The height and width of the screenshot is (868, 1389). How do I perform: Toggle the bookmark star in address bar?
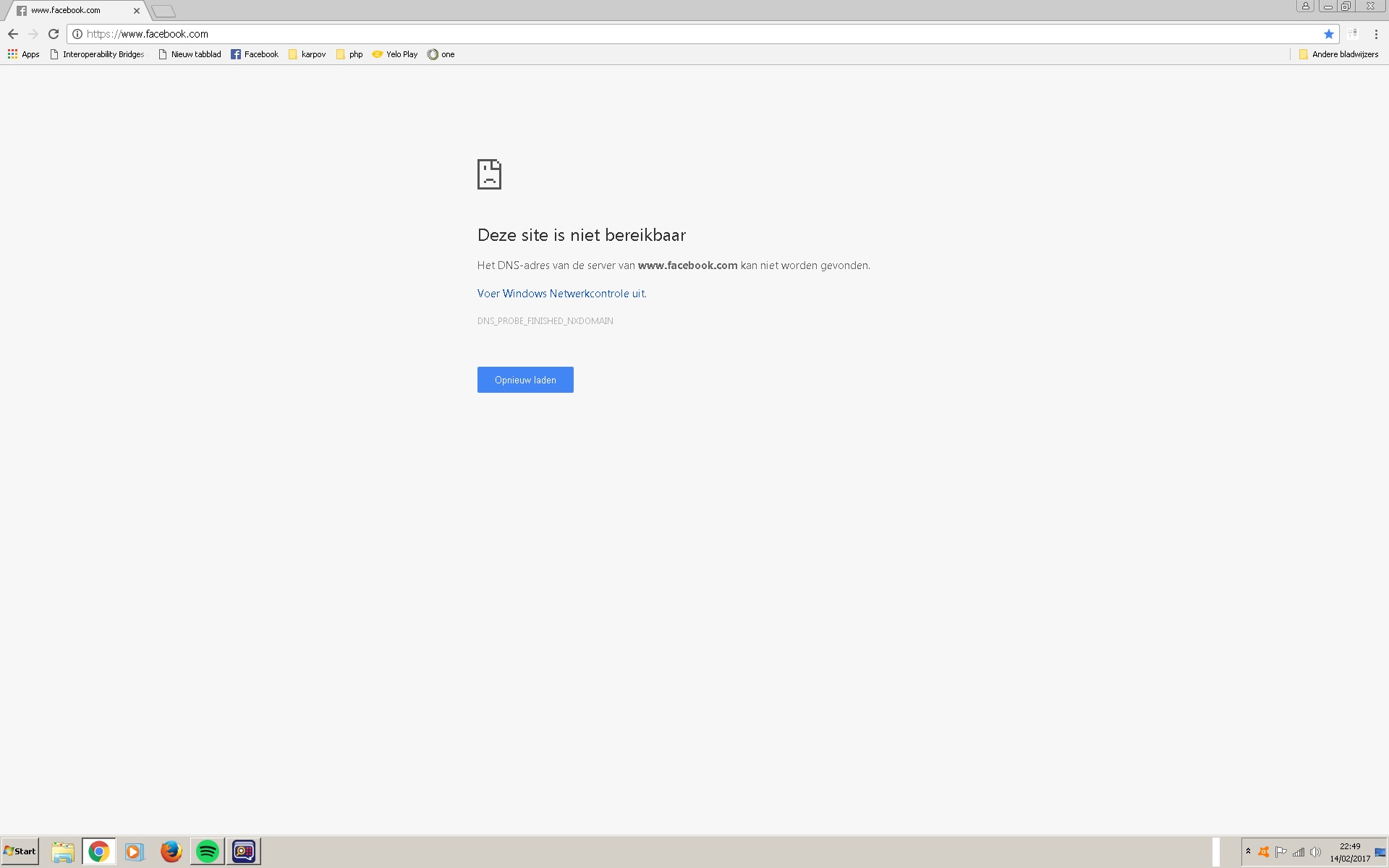1328,34
